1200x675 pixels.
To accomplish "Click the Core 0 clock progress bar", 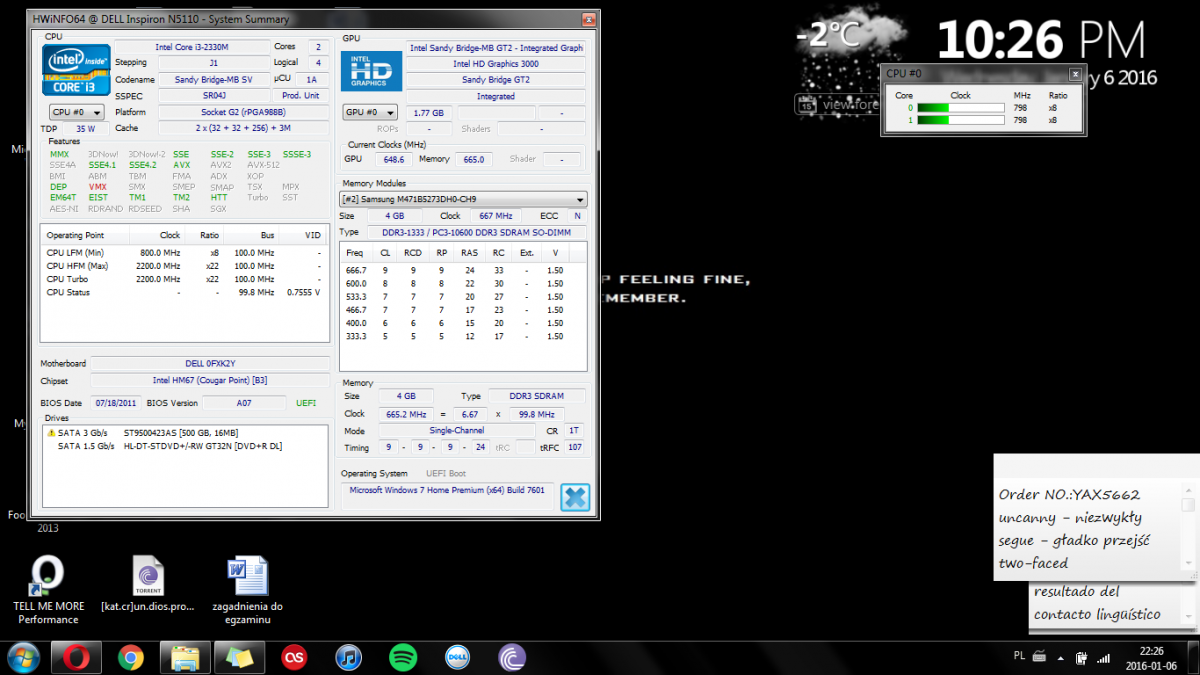I will click(x=961, y=107).
